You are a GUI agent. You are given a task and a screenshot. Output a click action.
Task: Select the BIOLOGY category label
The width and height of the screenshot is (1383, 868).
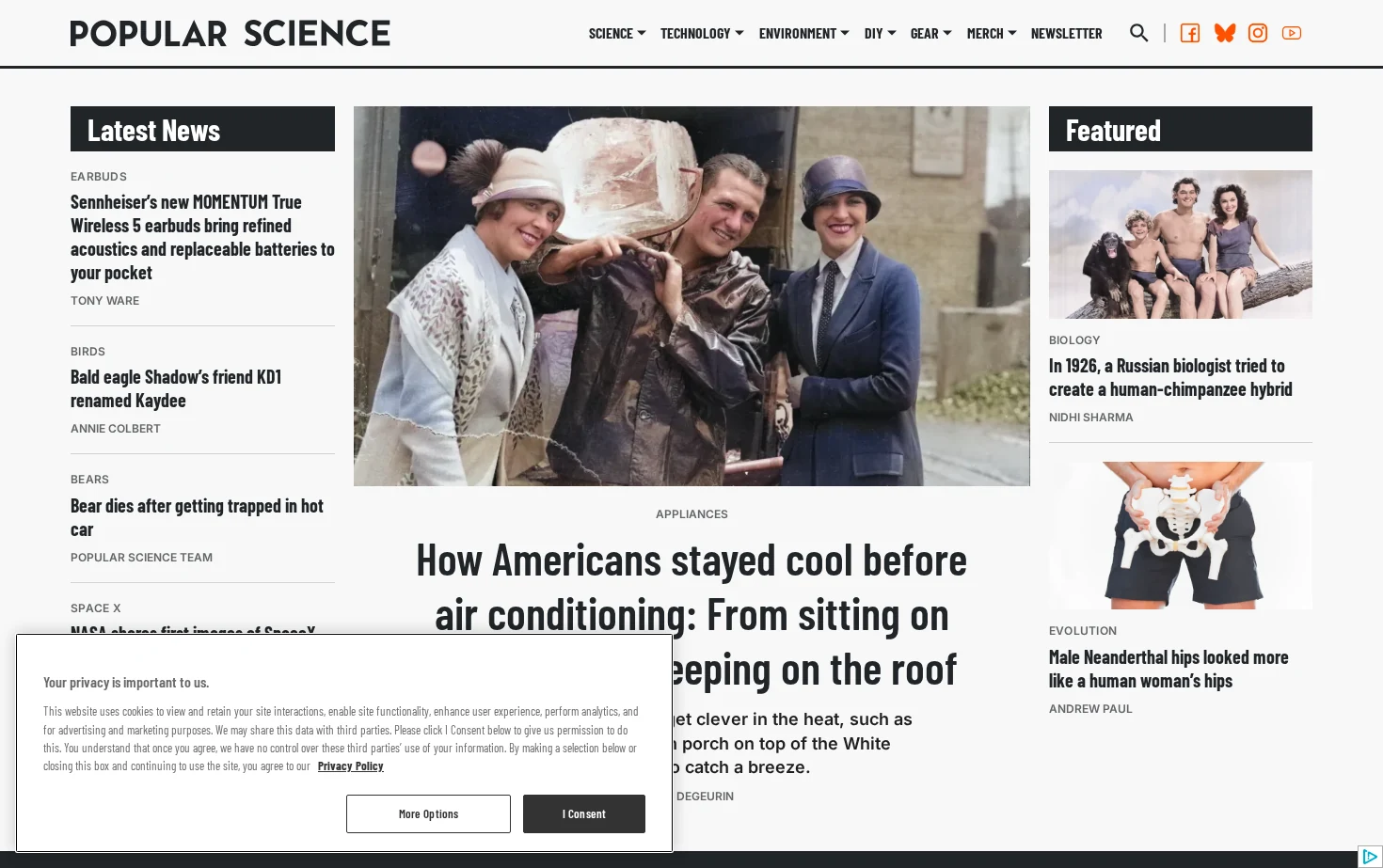point(1074,340)
